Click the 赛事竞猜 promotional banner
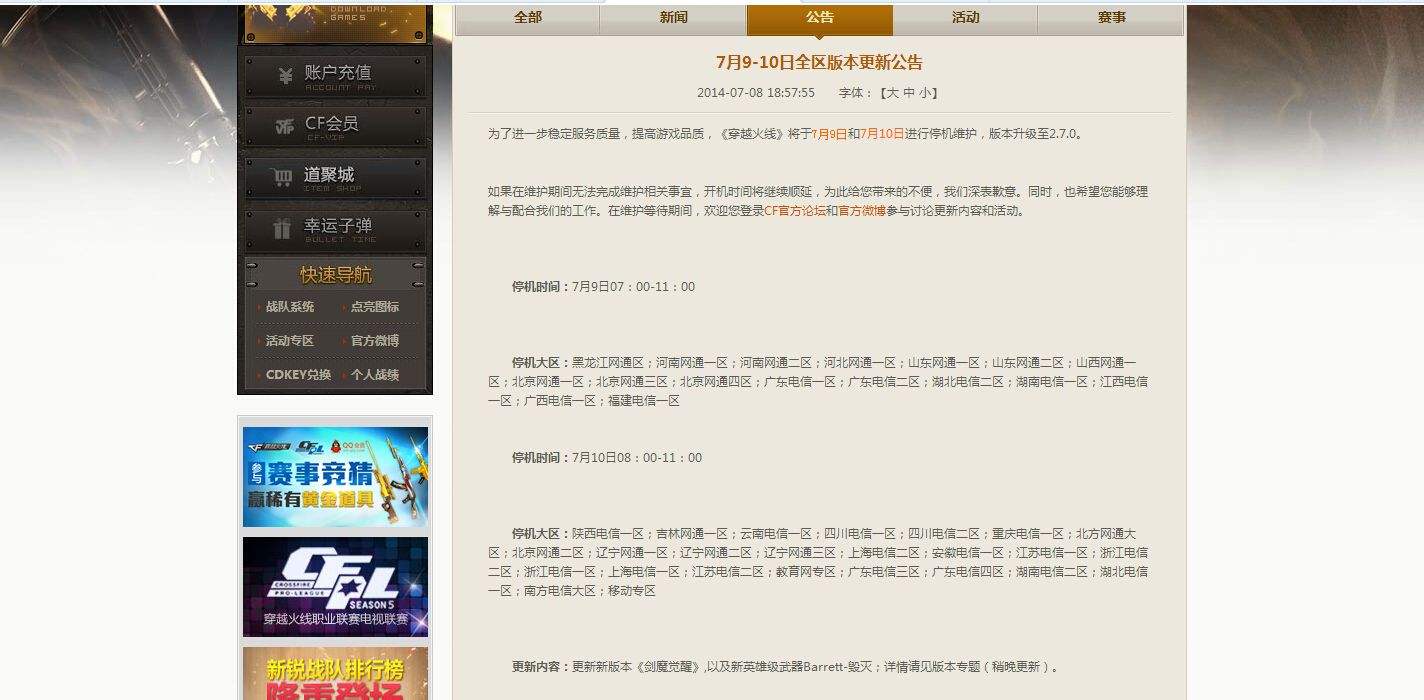Image resolution: width=1424 pixels, height=700 pixels. pyautogui.click(x=334, y=477)
